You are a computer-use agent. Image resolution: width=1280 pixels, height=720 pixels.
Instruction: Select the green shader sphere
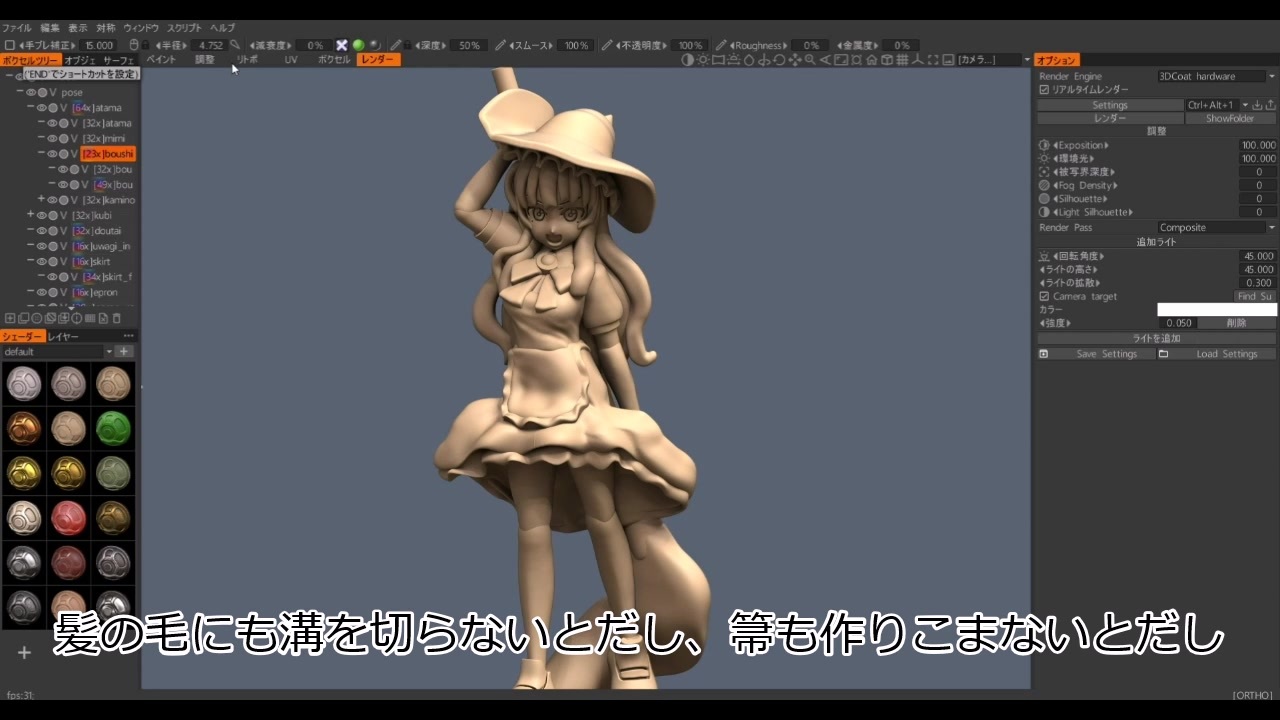[x=114, y=428]
